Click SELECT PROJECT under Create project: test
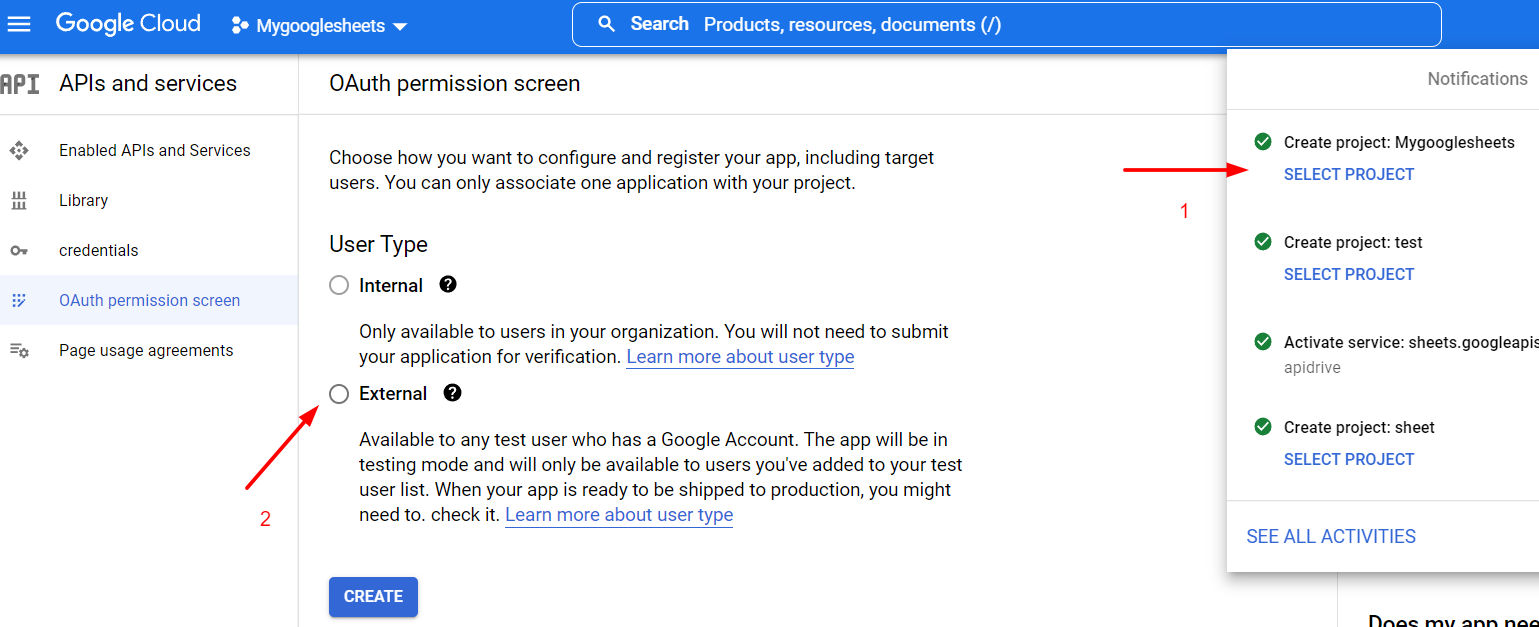1539x627 pixels. click(1349, 274)
